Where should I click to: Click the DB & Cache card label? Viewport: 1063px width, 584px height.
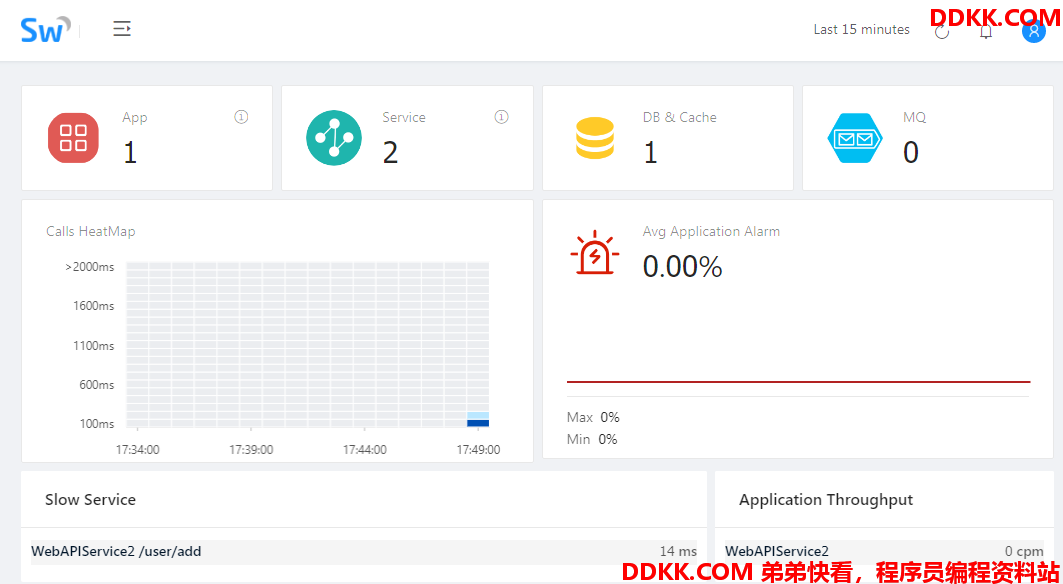point(679,117)
